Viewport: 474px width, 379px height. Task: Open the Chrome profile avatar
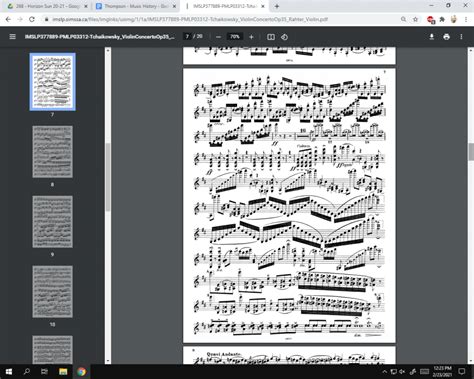454,19
